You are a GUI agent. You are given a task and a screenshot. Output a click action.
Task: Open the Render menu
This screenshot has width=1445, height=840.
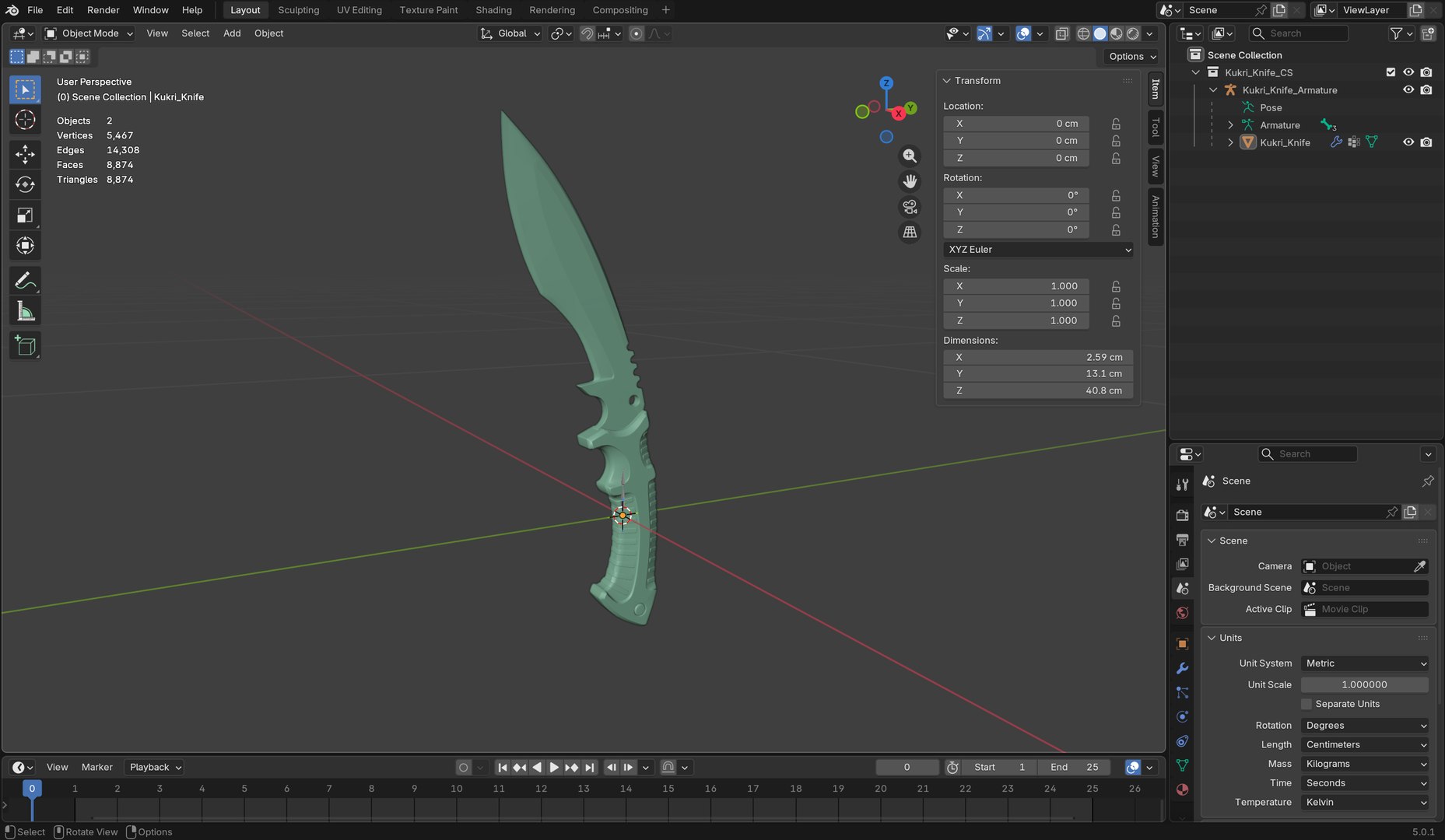(103, 10)
